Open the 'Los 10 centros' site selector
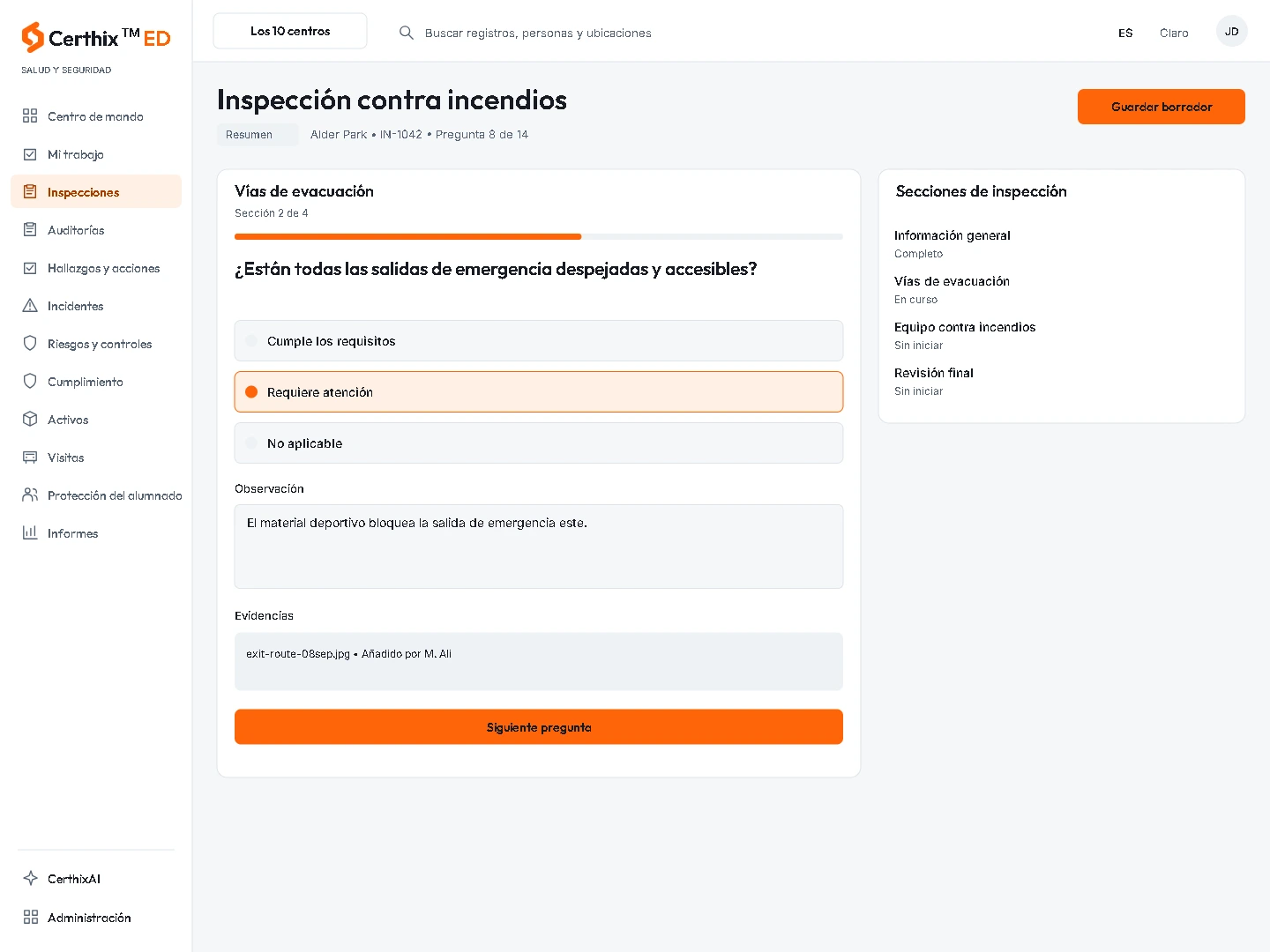The width and height of the screenshot is (1270, 952). pyautogui.click(x=290, y=31)
